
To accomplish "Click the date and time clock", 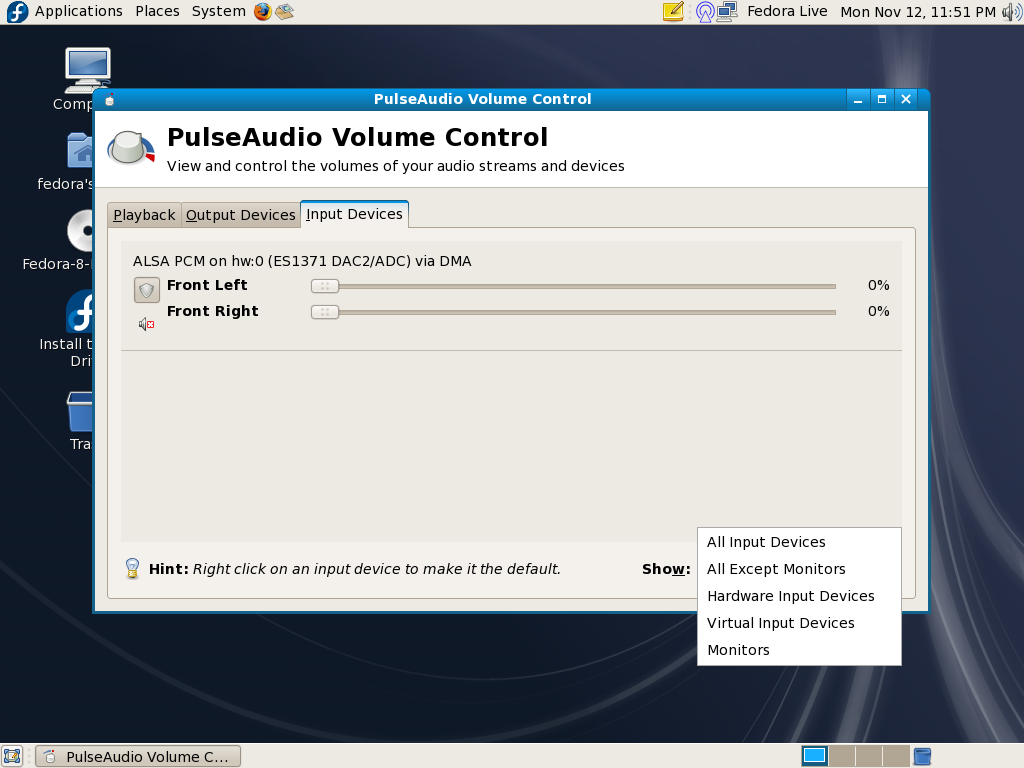I will pyautogui.click(x=918, y=12).
